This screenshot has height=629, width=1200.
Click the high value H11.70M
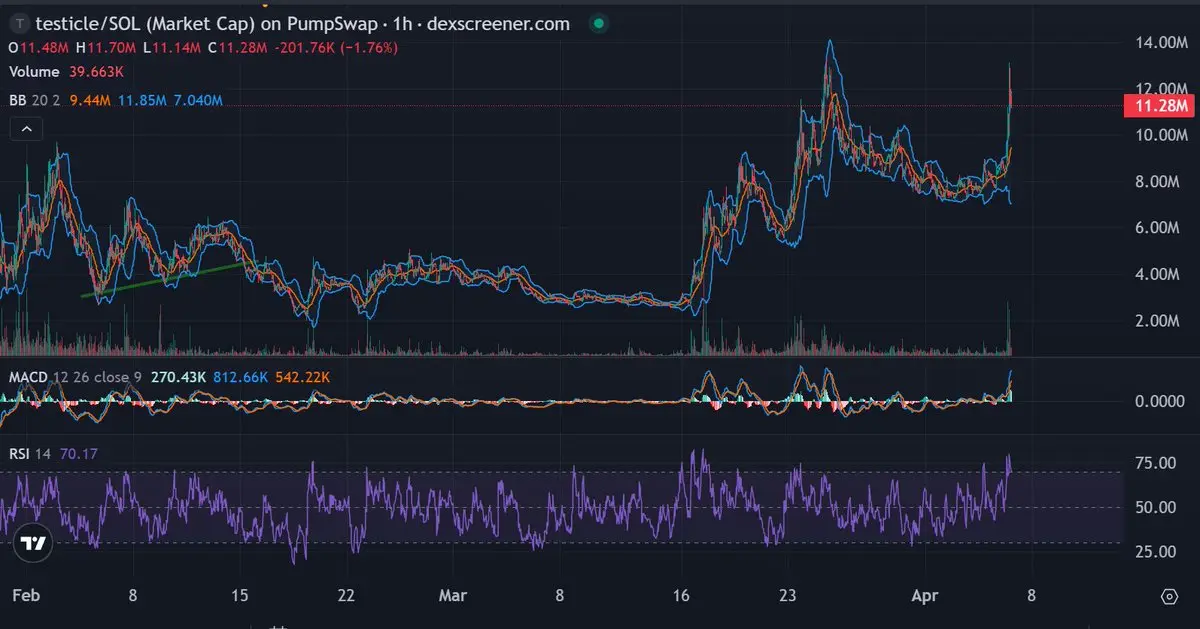[107, 47]
